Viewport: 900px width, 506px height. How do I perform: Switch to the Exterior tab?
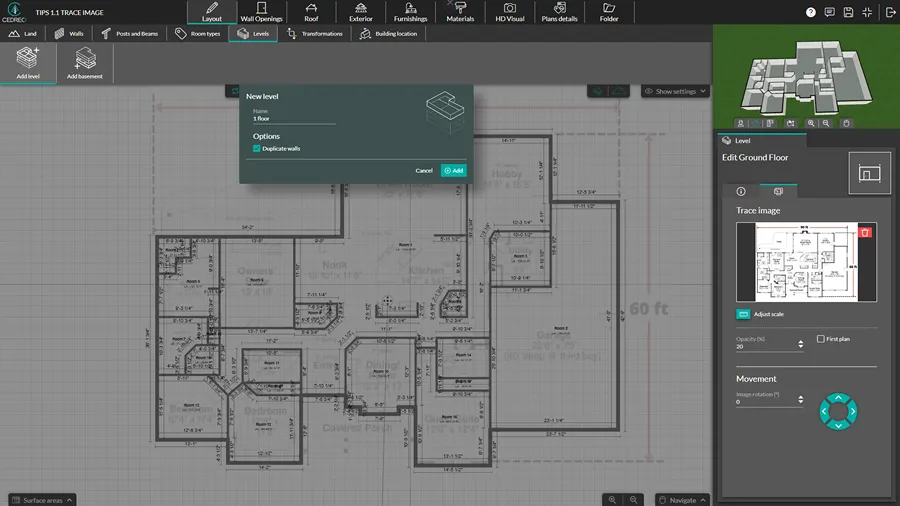point(360,12)
